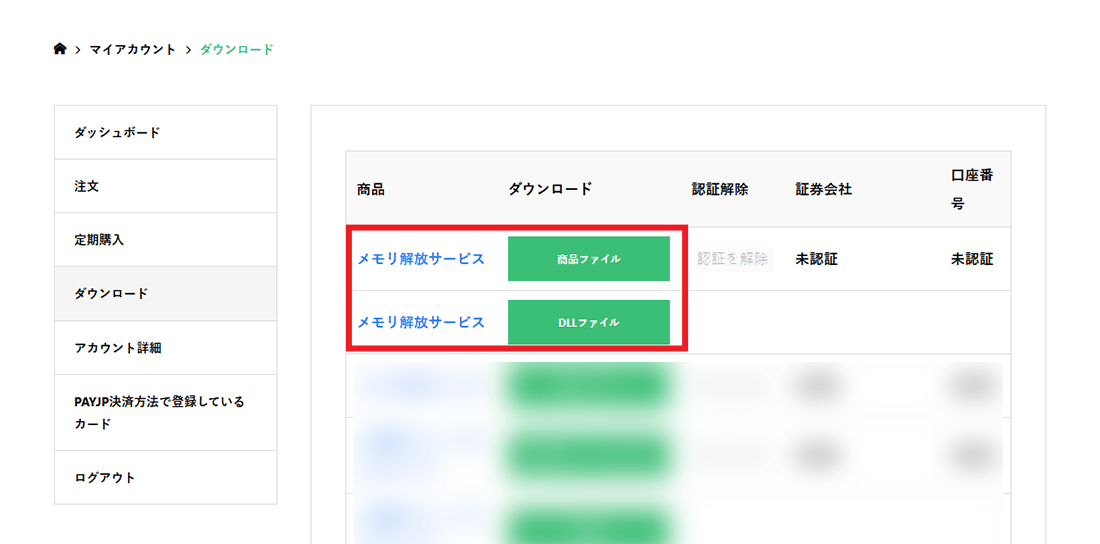The image size is (1100, 544).
Task: Select the ダウンロード sidebar menu item
Action: point(111,294)
